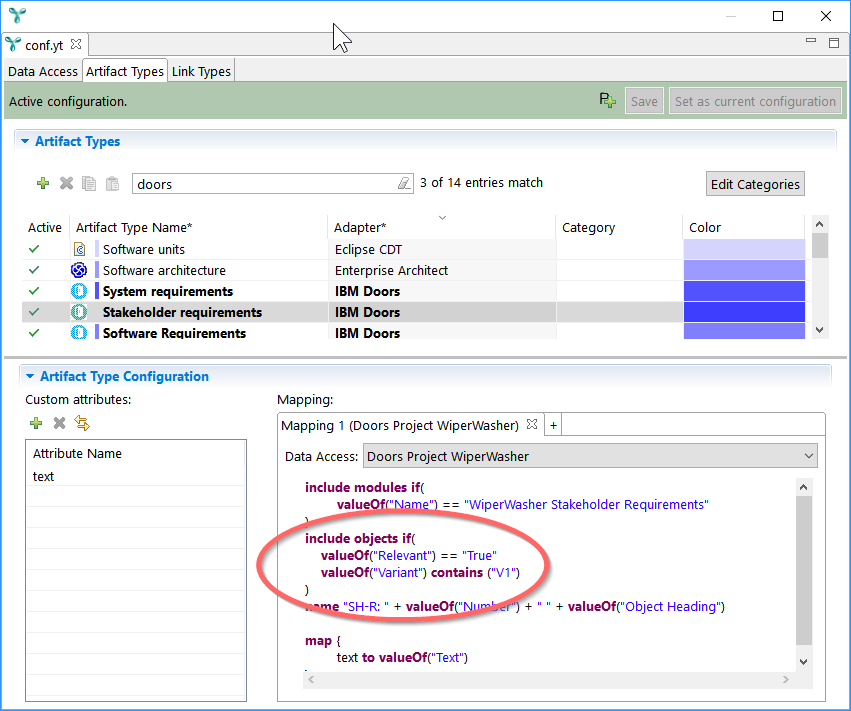Click mapping editor horizontal scroll left arrow

(x=310, y=679)
